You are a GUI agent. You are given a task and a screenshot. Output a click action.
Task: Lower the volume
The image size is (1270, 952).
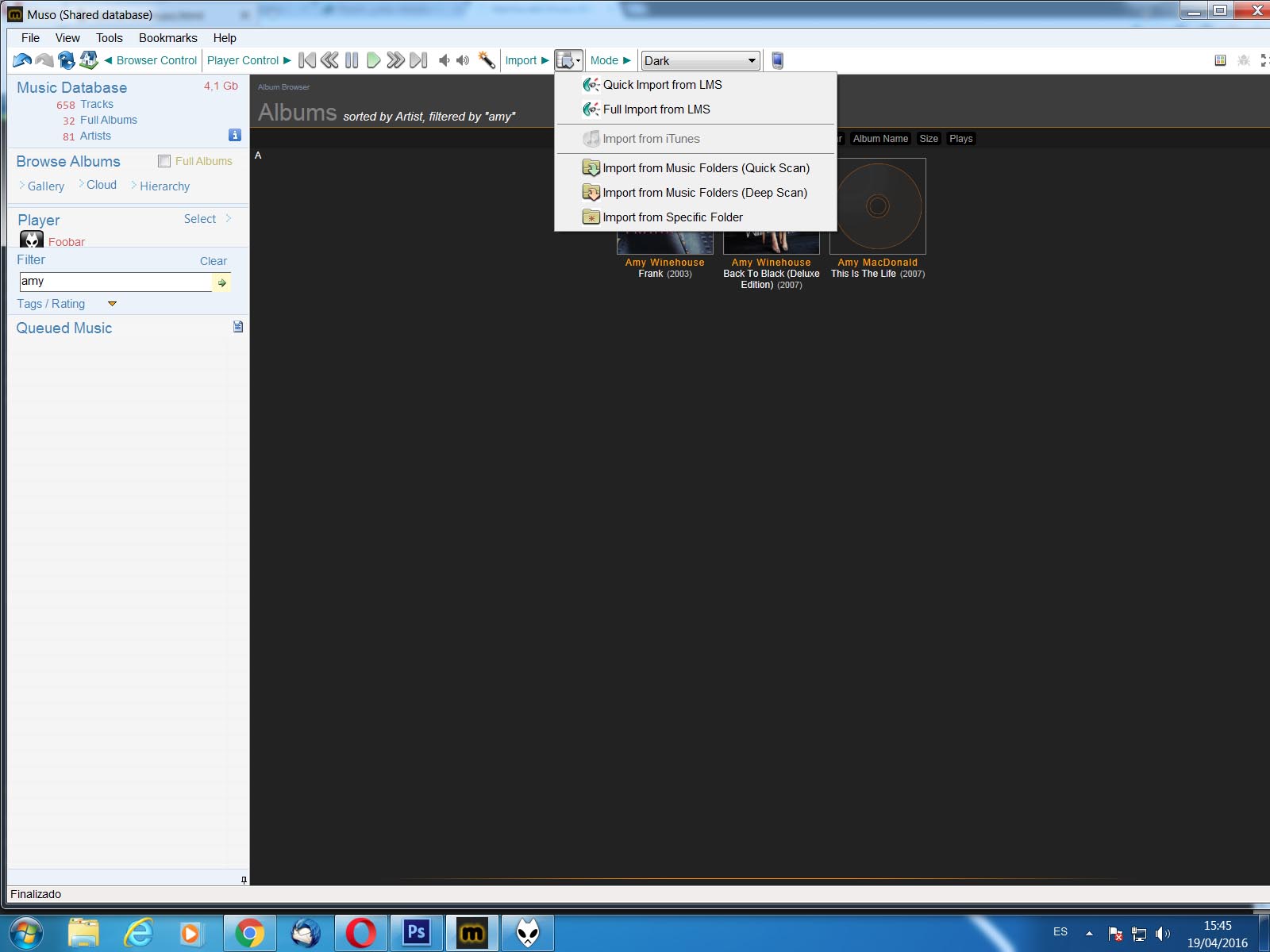[444, 60]
